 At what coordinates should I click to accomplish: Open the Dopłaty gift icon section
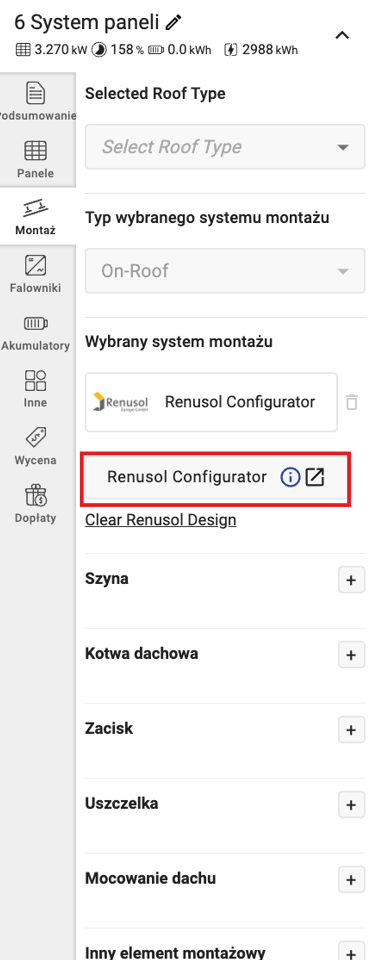36,504
